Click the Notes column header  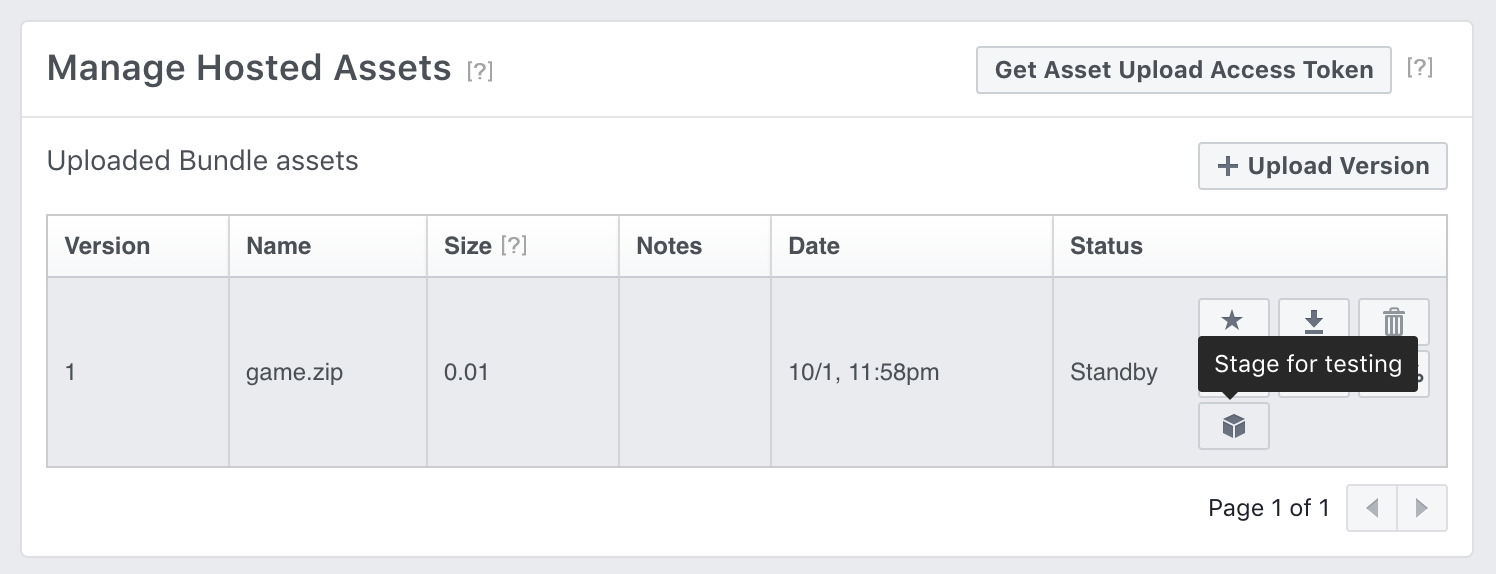pos(669,246)
